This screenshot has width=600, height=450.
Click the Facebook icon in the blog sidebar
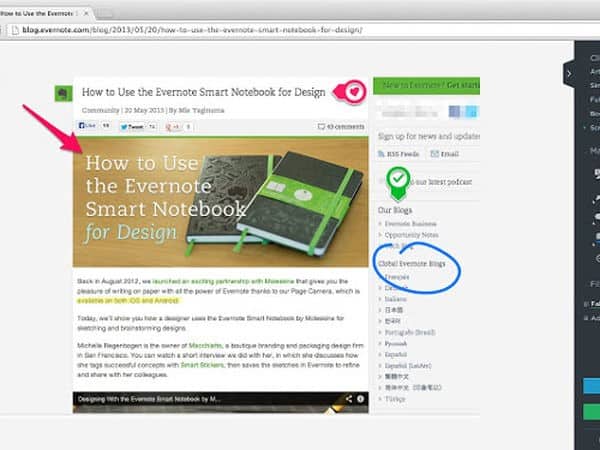click(x=454, y=111)
